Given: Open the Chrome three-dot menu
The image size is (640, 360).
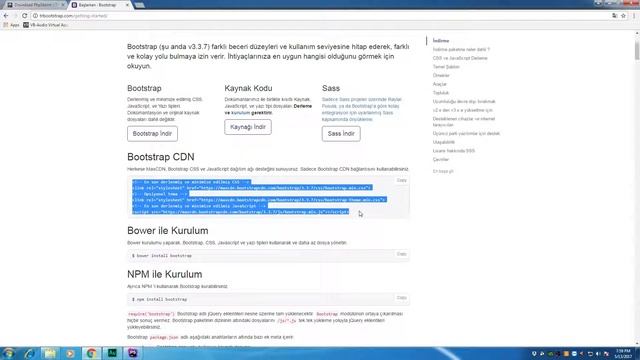Looking at the screenshot, I should [x=634, y=16].
